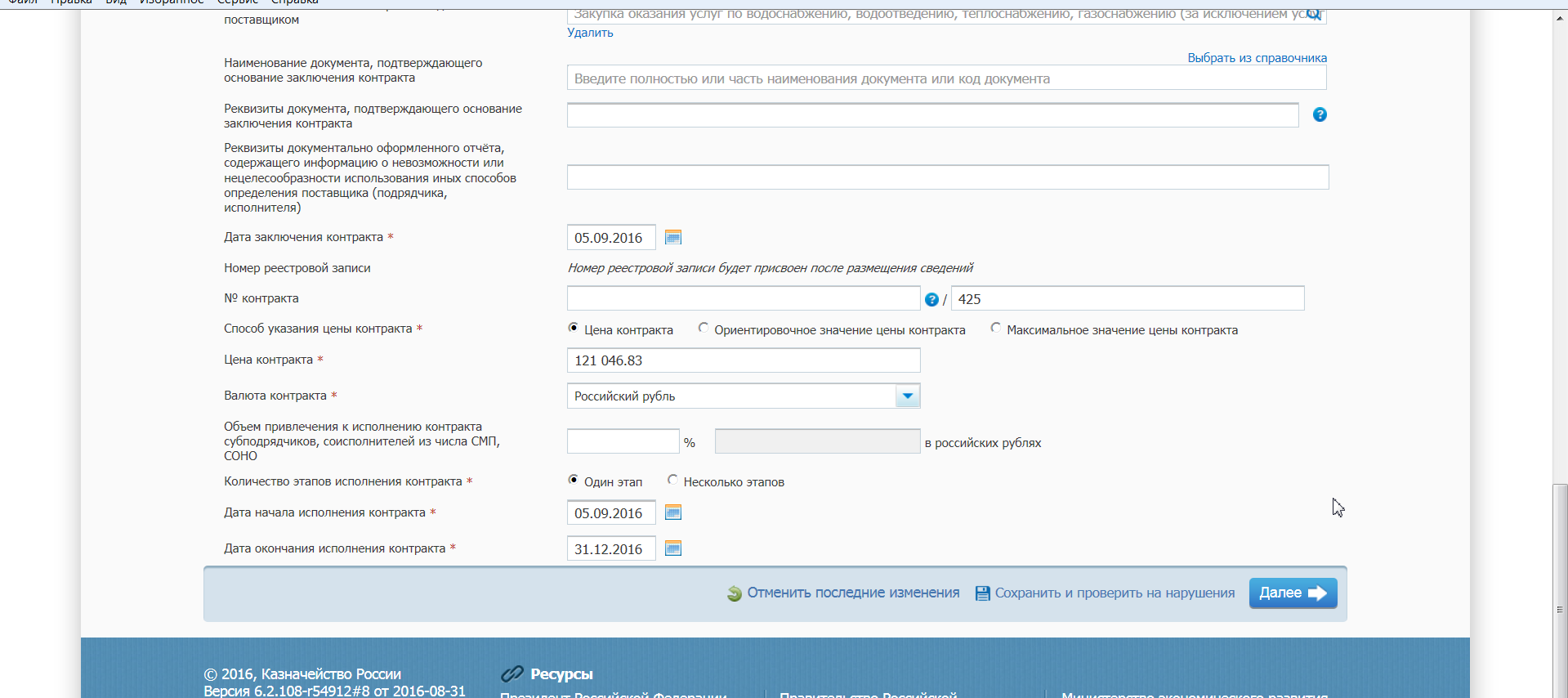Viewport: 1568px width, 698px height.
Task: Click 'Выбрать из справочника' link
Action: [x=1257, y=58]
